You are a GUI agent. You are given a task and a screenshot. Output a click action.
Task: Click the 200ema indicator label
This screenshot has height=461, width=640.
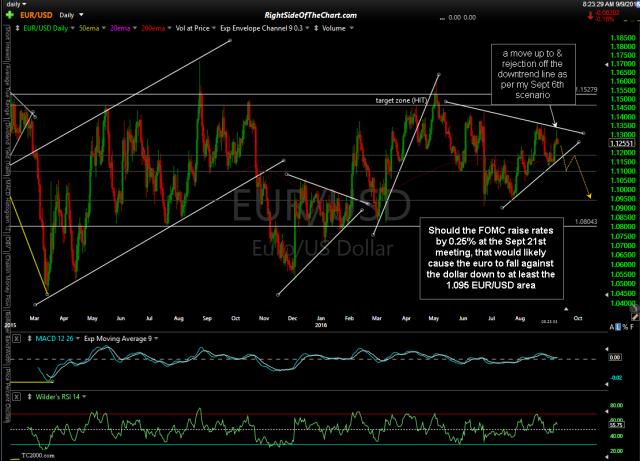153,28
